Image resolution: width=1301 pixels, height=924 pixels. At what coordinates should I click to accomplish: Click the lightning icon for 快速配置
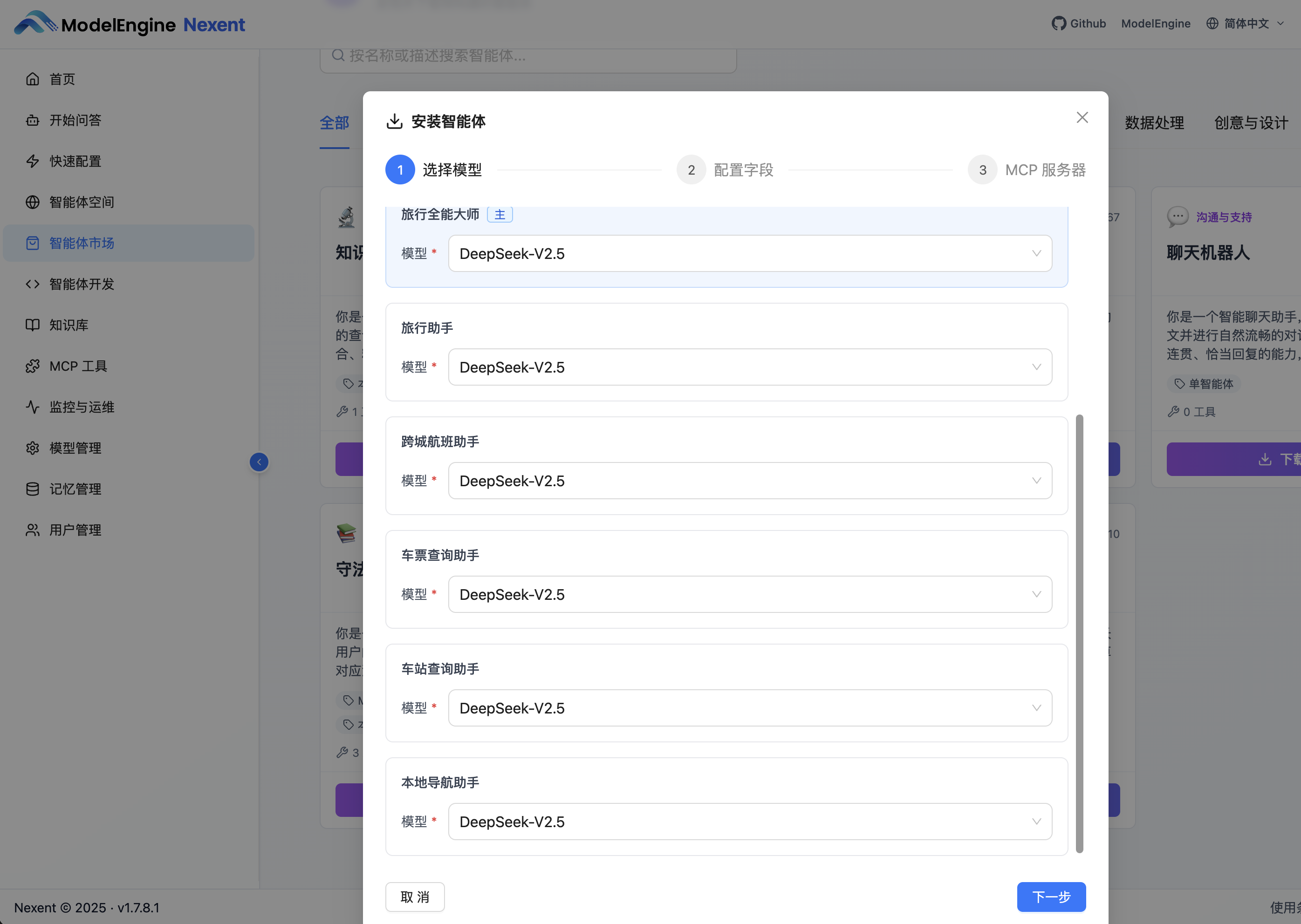pyautogui.click(x=33, y=161)
